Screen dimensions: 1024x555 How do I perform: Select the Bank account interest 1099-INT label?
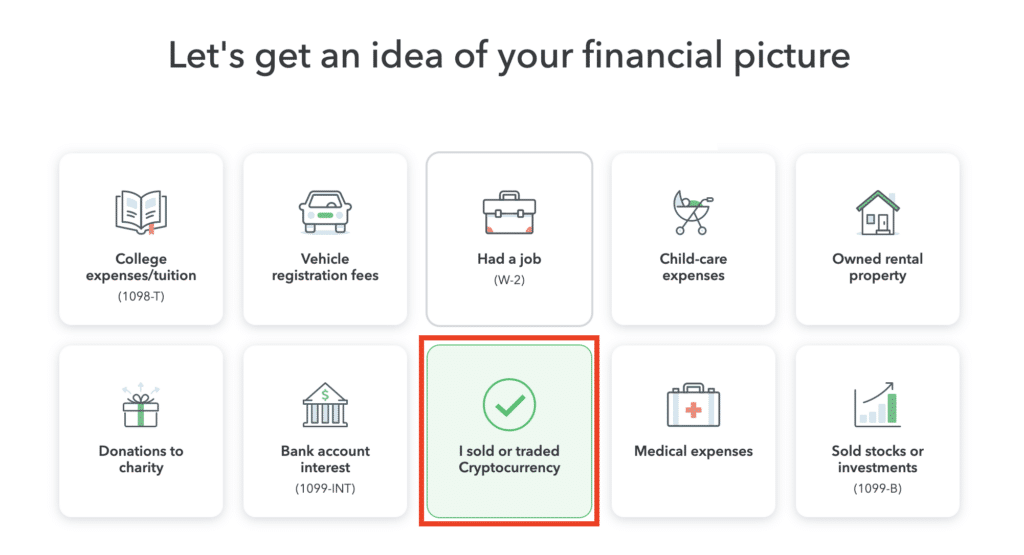[x=325, y=469]
